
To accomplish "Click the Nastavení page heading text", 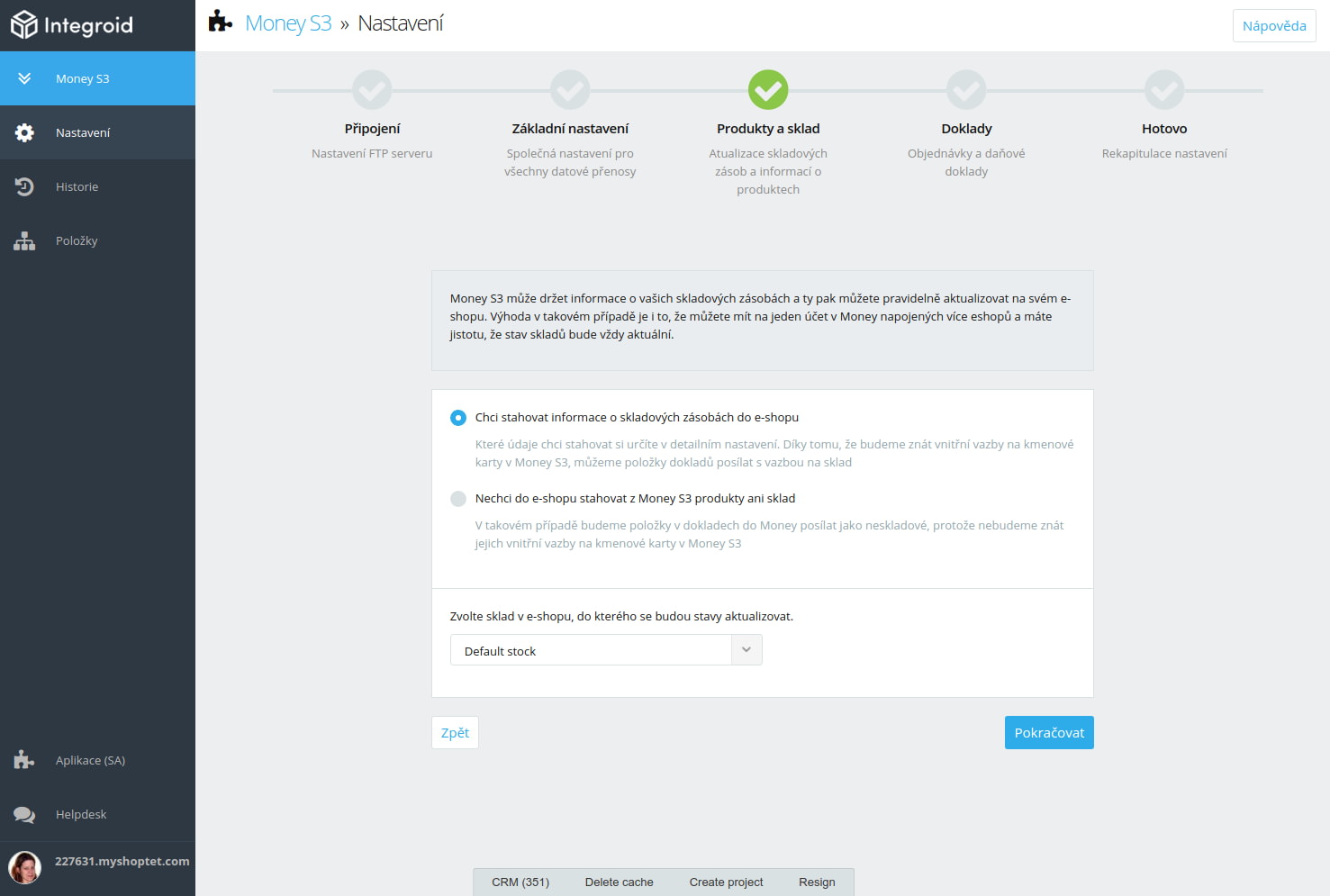I will click(x=401, y=23).
